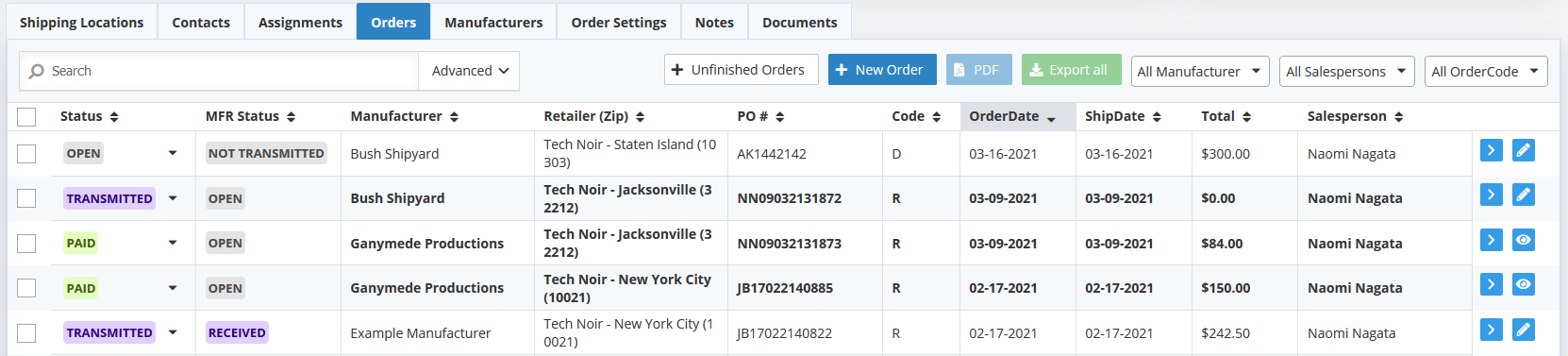Viewport: 1568px width, 356px height.
Task: Open order AK1442142 with its arrow icon
Action: tap(1491, 150)
